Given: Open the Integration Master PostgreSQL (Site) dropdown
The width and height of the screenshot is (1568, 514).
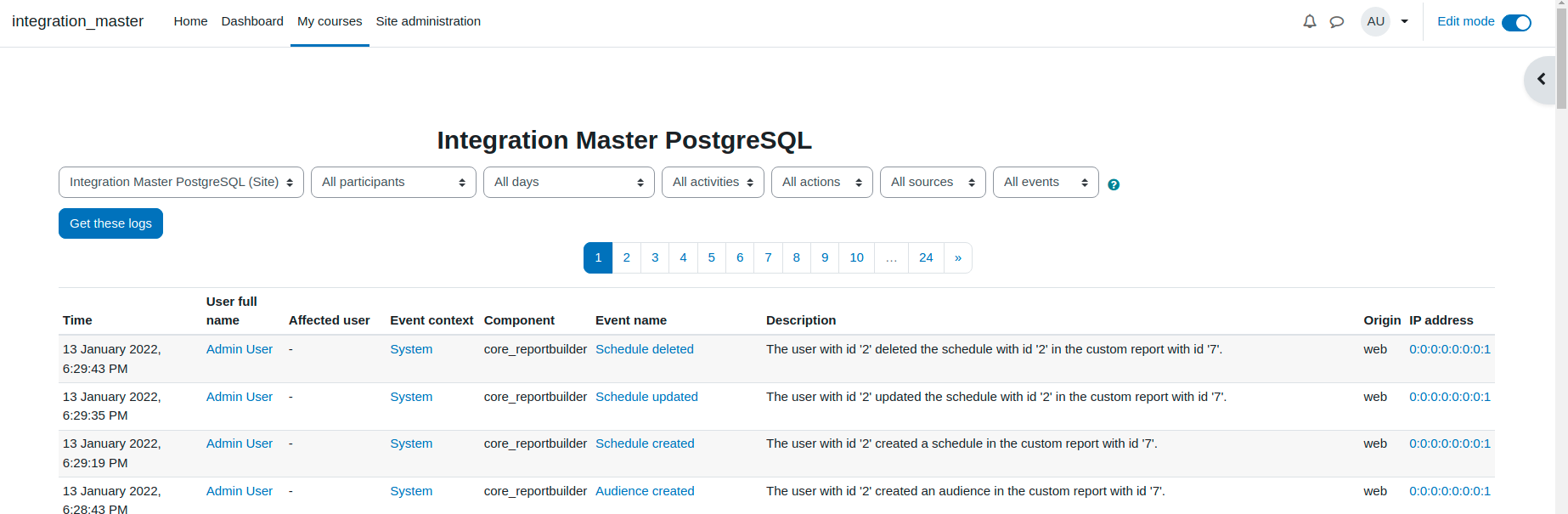Looking at the screenshot, I should point(181,182).
